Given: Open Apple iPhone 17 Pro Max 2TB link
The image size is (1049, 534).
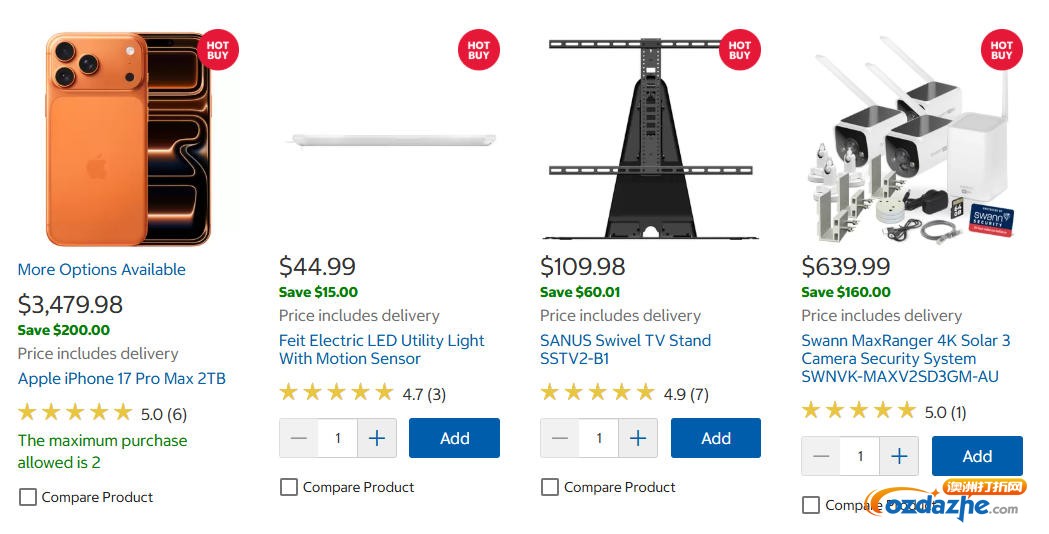Looking at the screenshot, I should [x=122, y=379].
